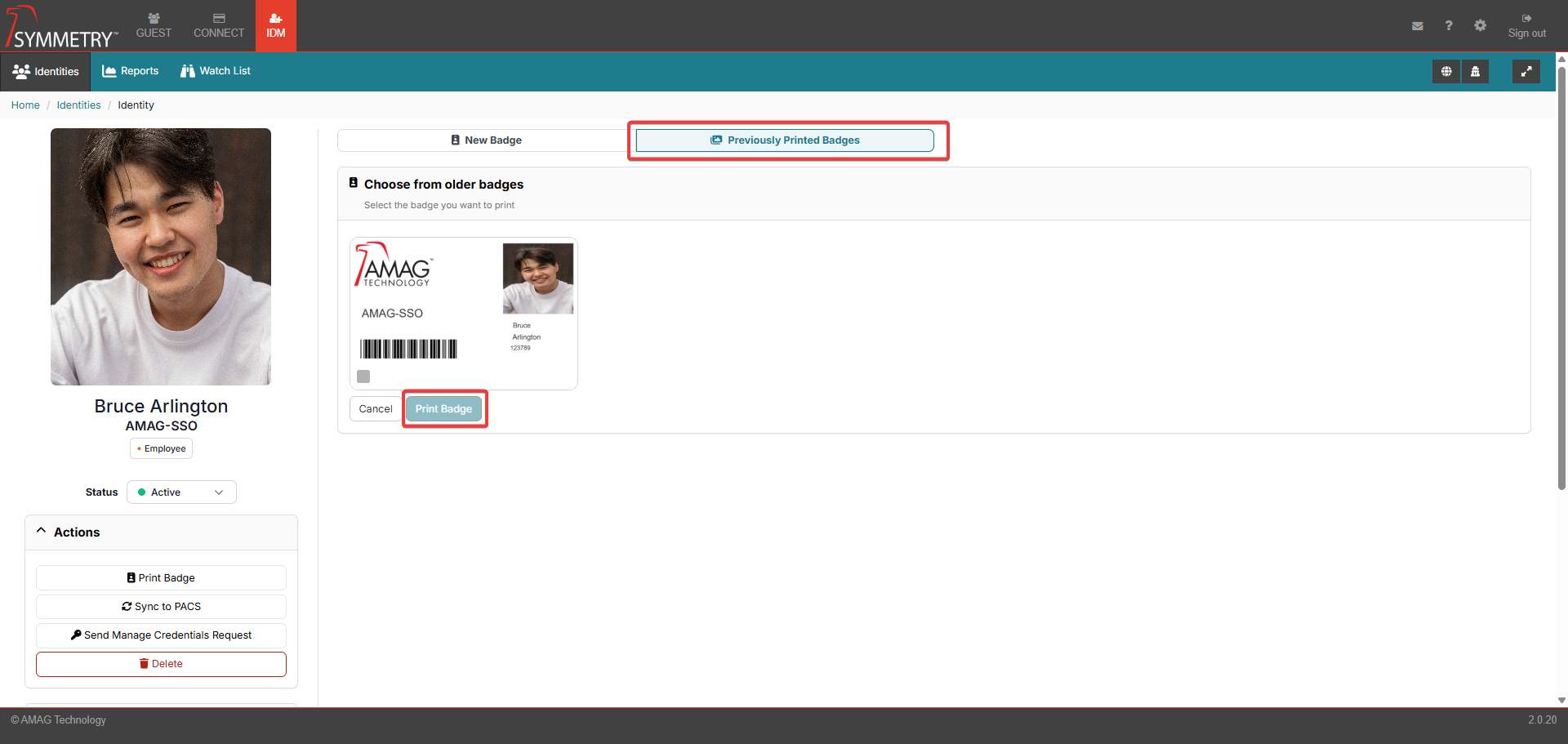Collapse the Actions panel
This screenshot has width=1568, height=744.
click(x=42, y=532)
